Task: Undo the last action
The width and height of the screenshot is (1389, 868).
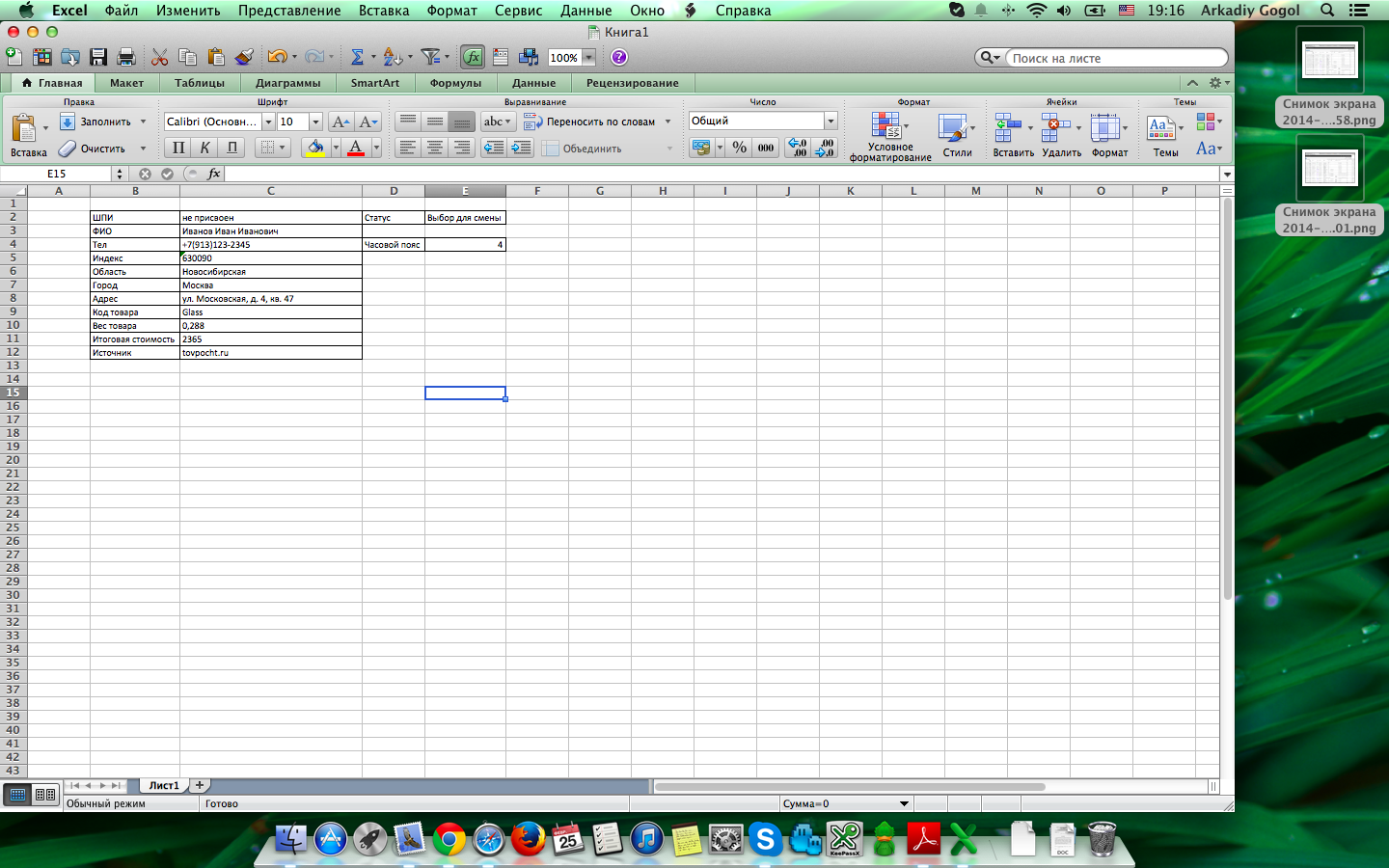Action: pos(277,57)
